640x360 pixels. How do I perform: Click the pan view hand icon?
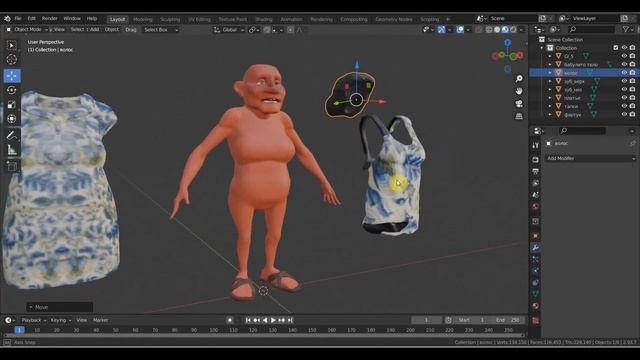click(x=519, y=91)
